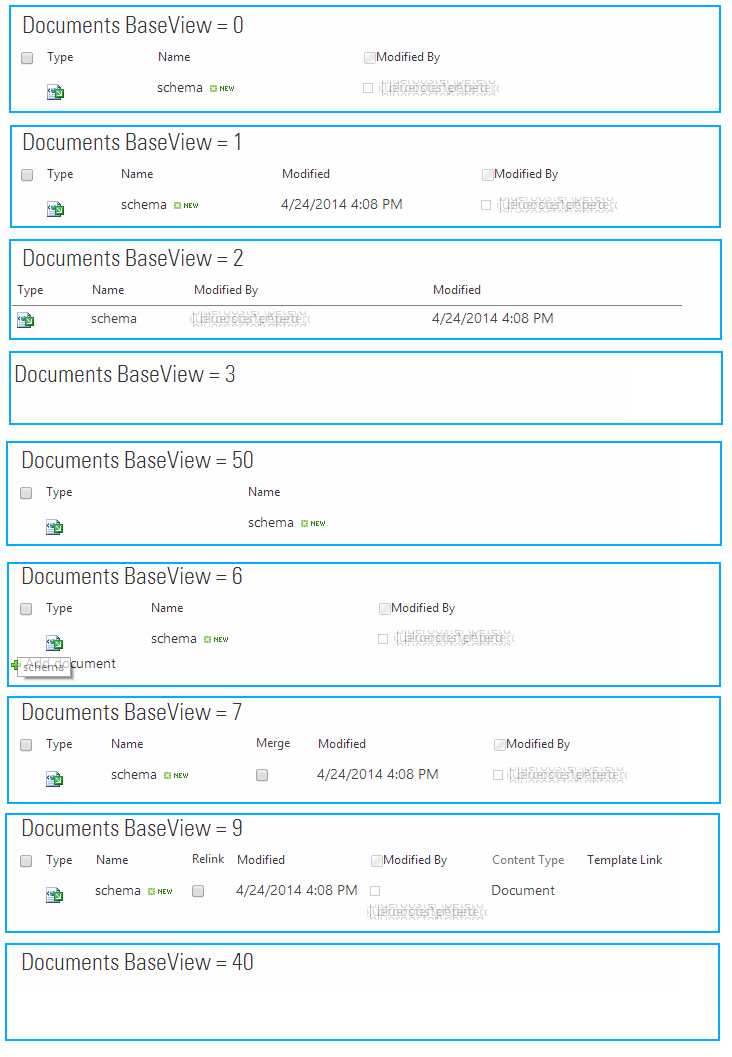
Task: Sort by Name column in BaseView = 50
Action: pyautogui.click(x=264, y=492)
